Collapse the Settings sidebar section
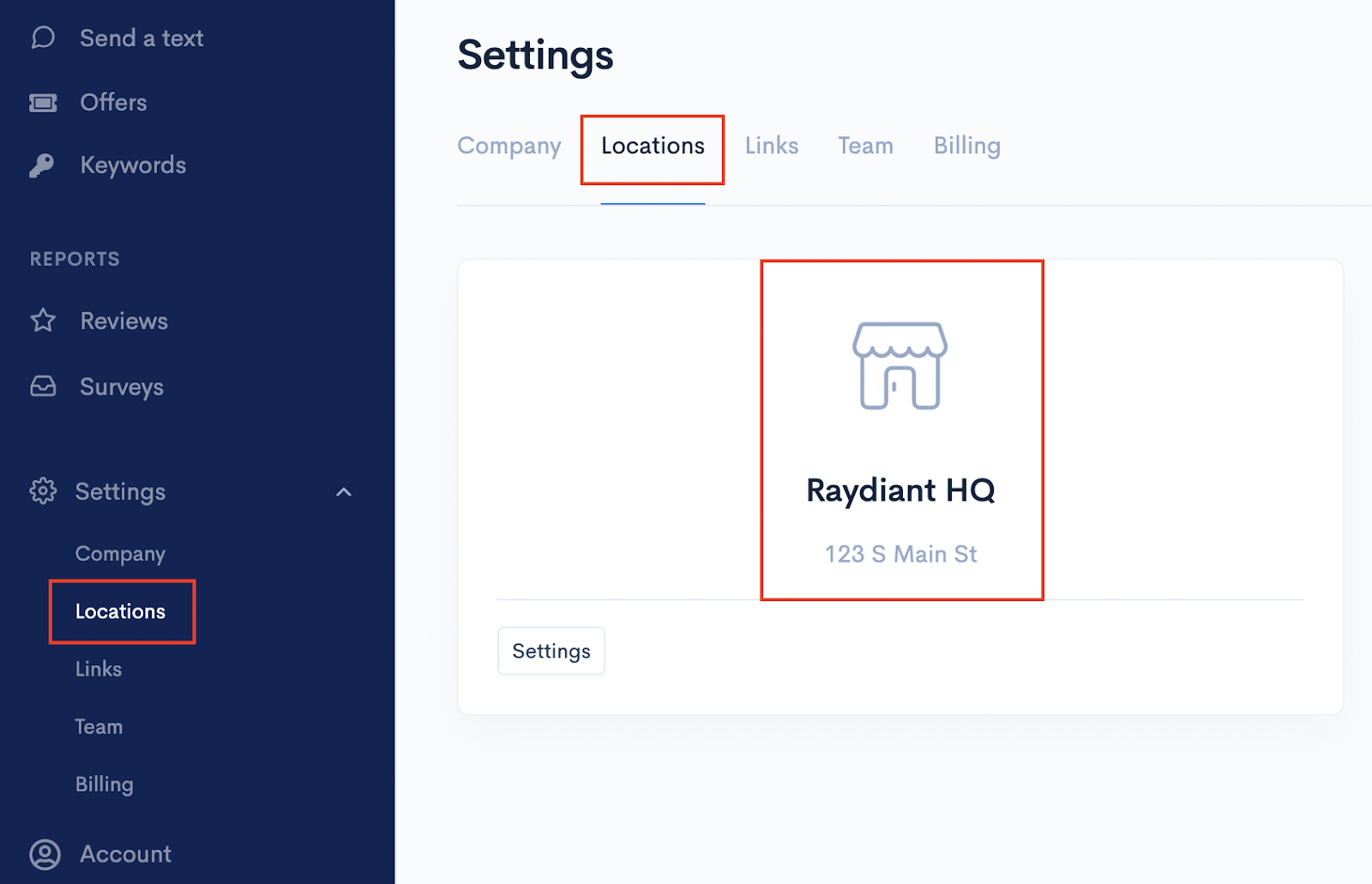The height and width of the screenshot is (884, 1372). click(x=344, y=492)
